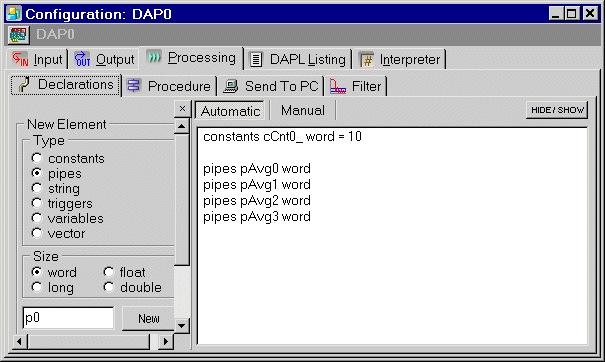Click the Send To PC computer icon
Screen dimensions: 605x362
pos(231,86)
